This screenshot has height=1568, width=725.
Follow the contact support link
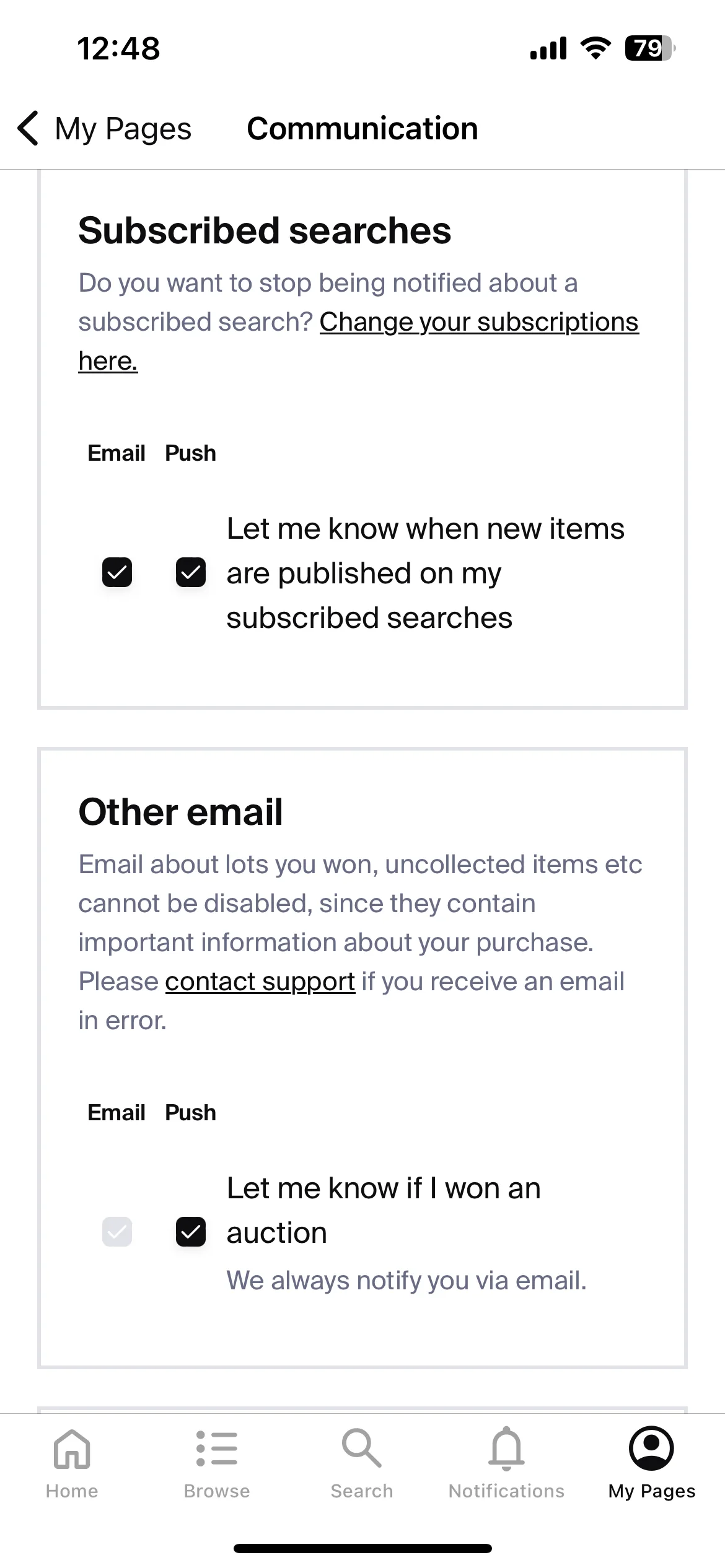coord(260,982)
